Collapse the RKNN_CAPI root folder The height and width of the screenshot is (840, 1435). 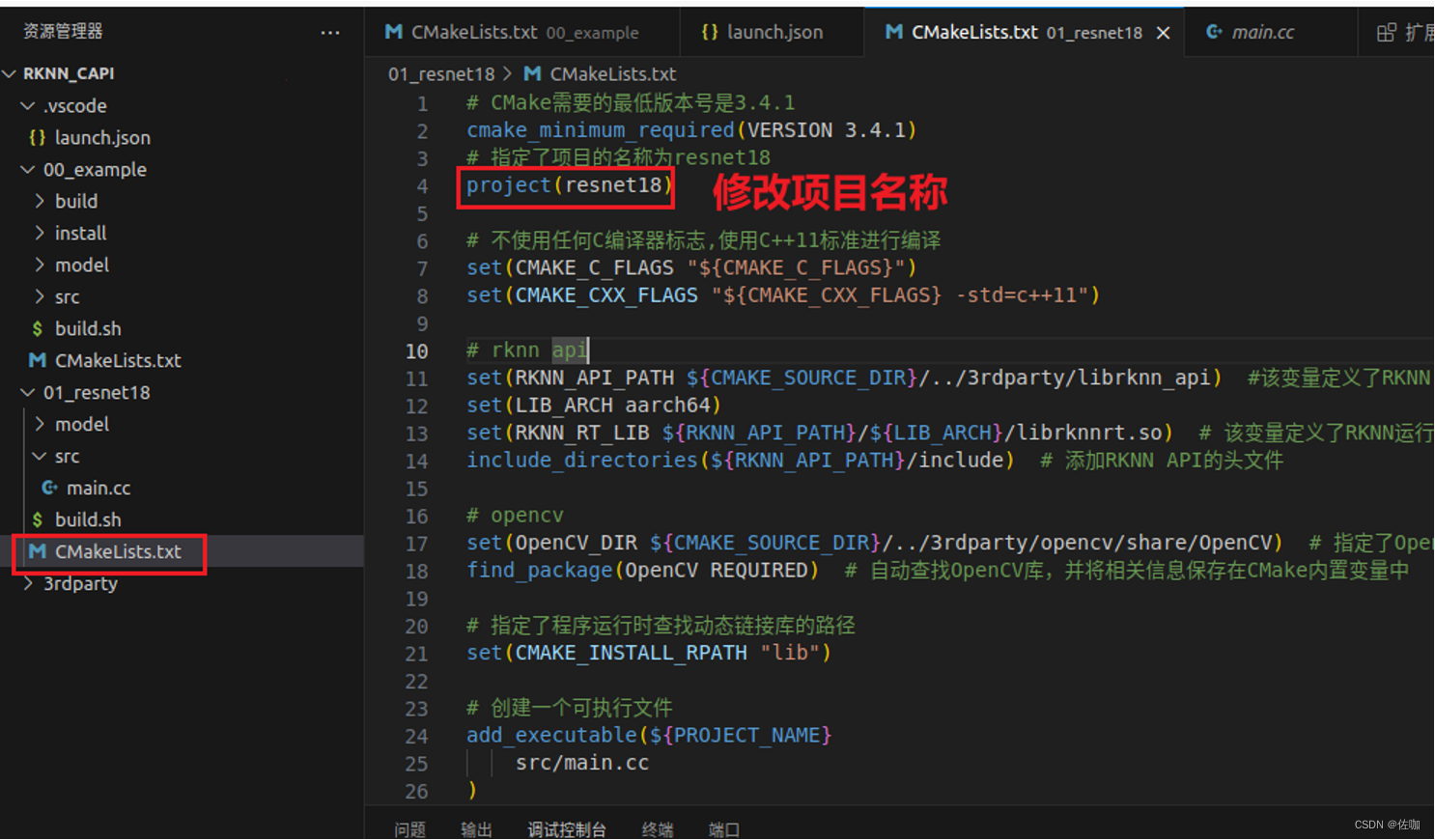click(10, 73)
